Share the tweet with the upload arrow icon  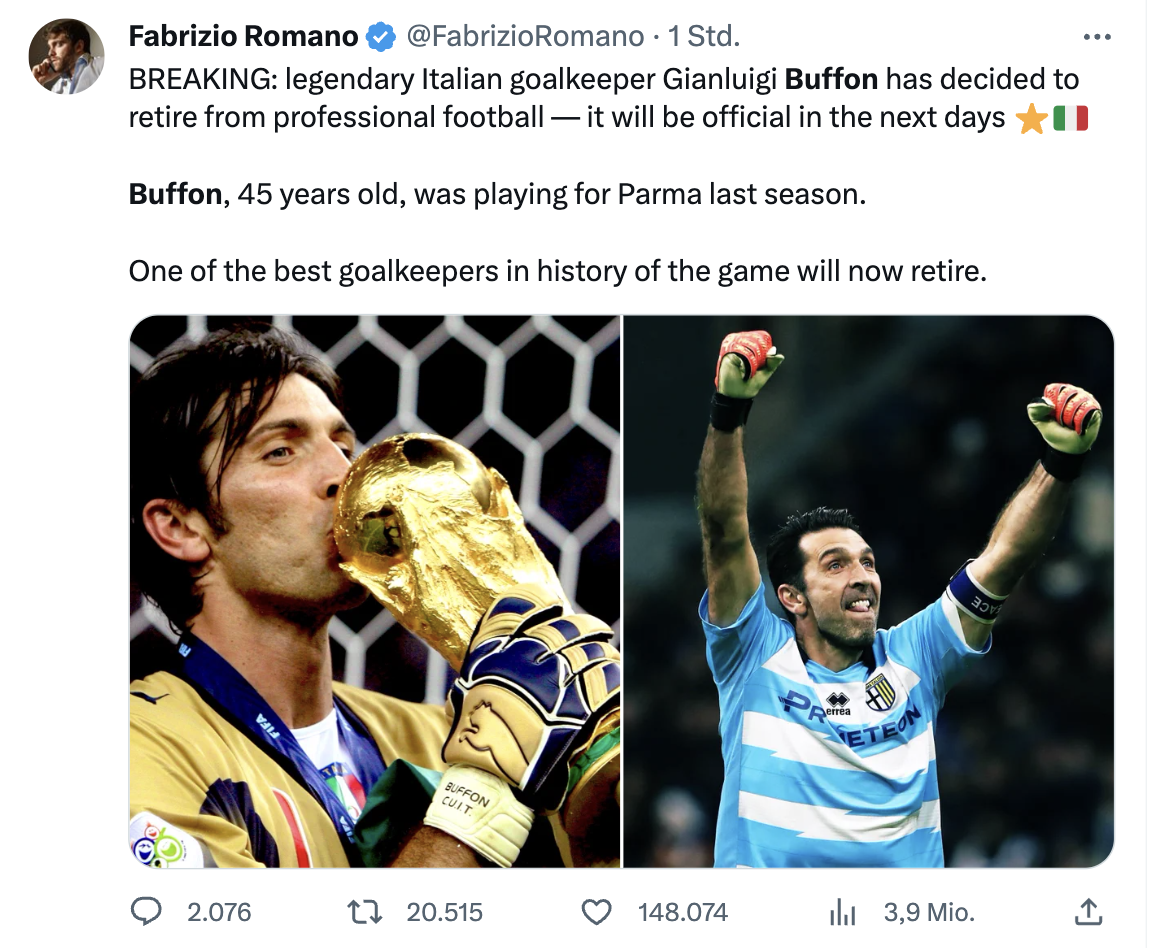click(x=1085, y=911)
